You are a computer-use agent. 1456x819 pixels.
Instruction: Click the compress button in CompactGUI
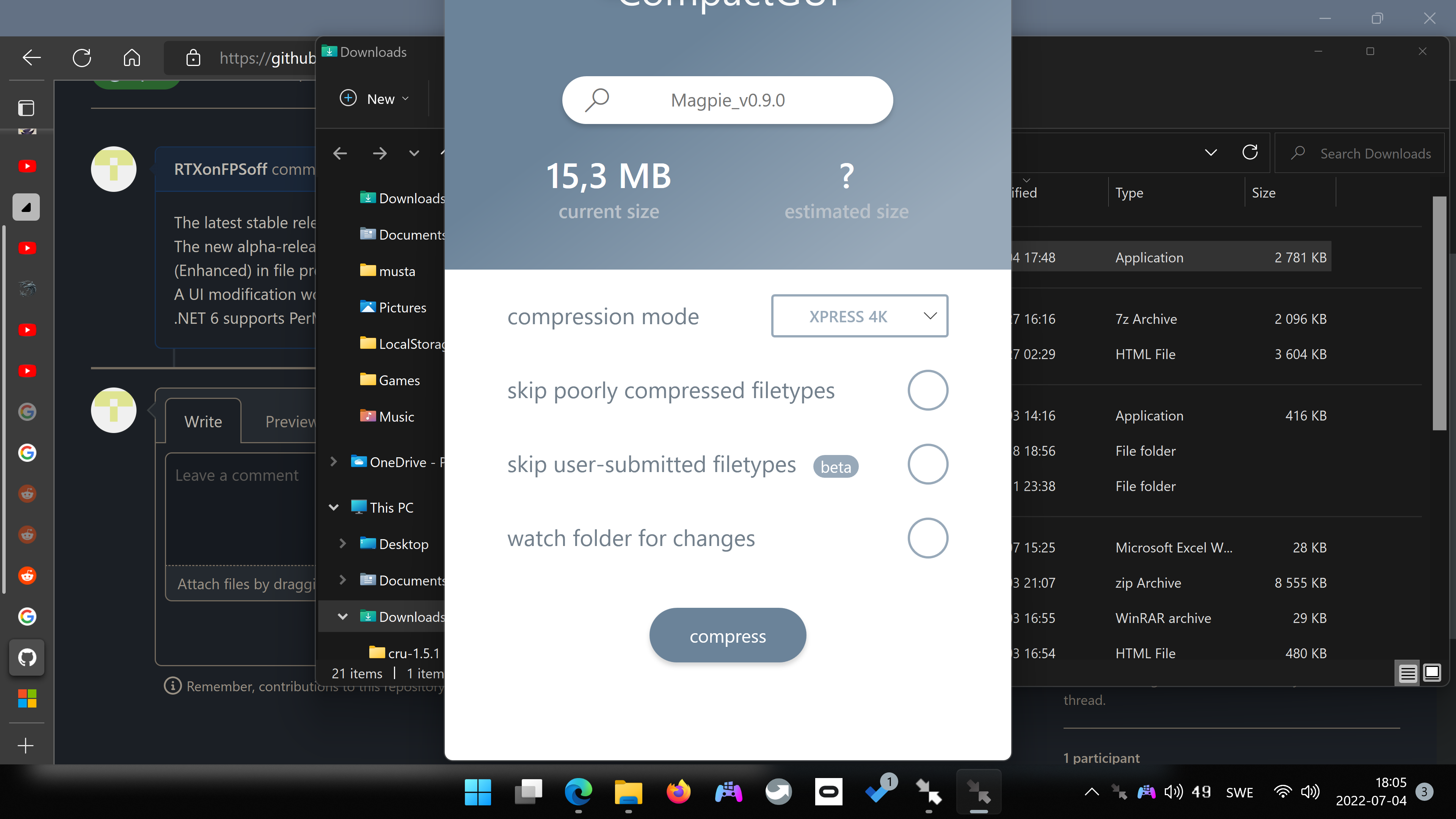coord(728,635)
